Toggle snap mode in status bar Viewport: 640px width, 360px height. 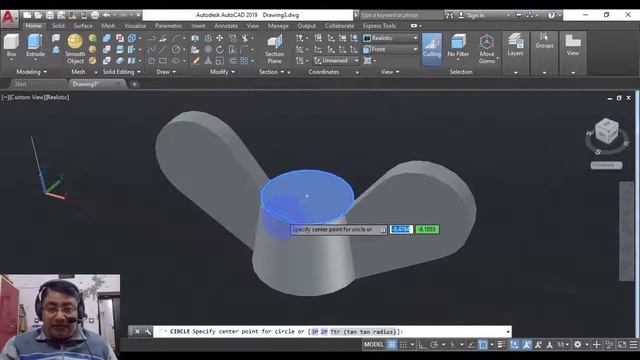[403, 344]
